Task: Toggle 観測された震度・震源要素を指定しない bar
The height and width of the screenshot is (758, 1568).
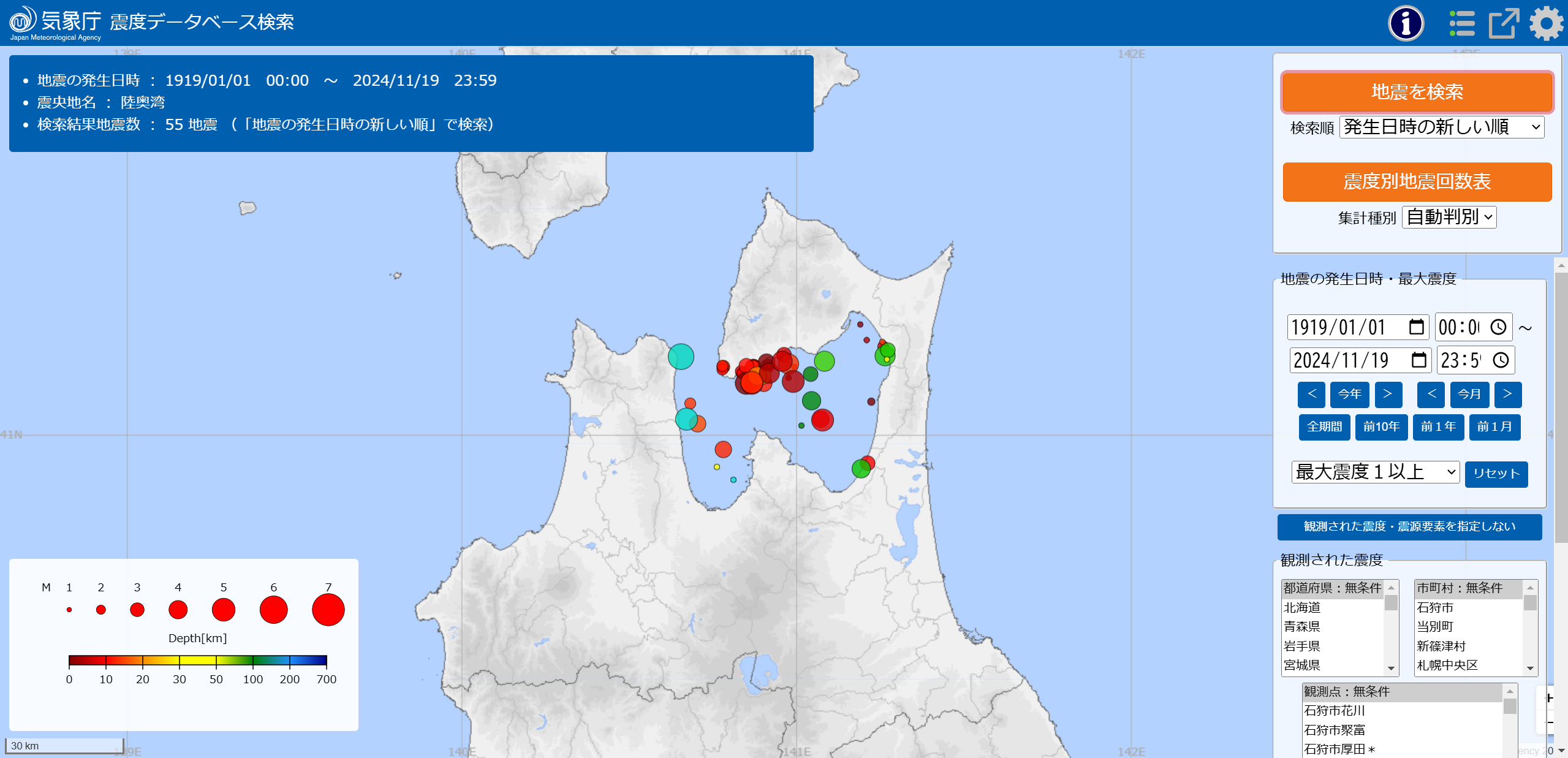Action: point(1409,526)
